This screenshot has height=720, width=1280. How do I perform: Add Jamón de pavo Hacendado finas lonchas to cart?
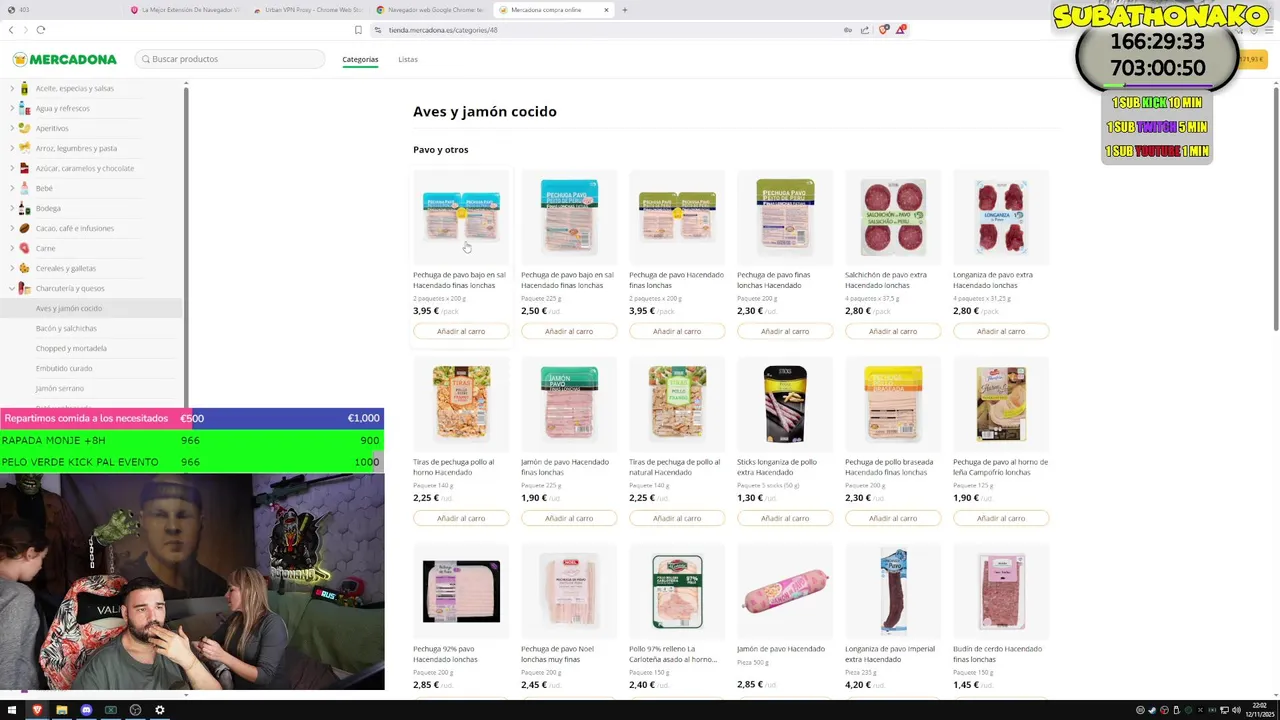569,518
